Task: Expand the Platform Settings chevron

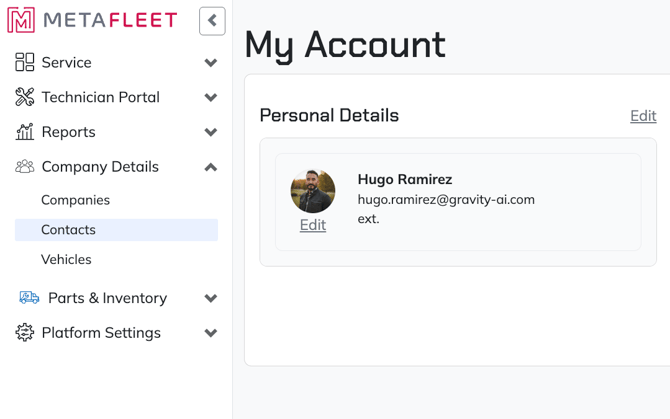Action: [x=211, y=333]
